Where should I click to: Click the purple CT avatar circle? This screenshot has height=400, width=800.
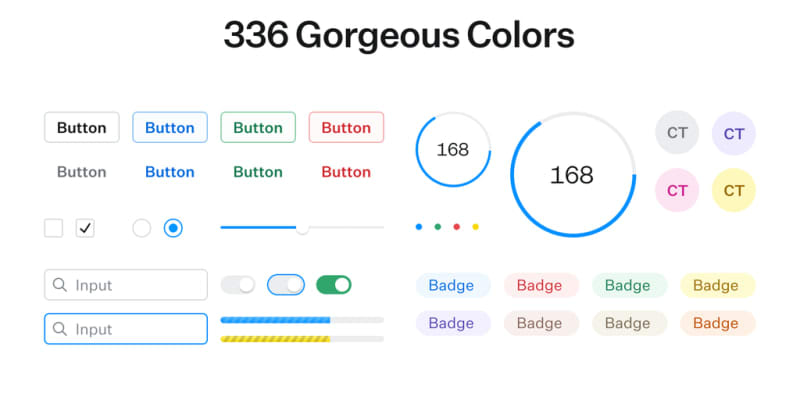(734, 133)
